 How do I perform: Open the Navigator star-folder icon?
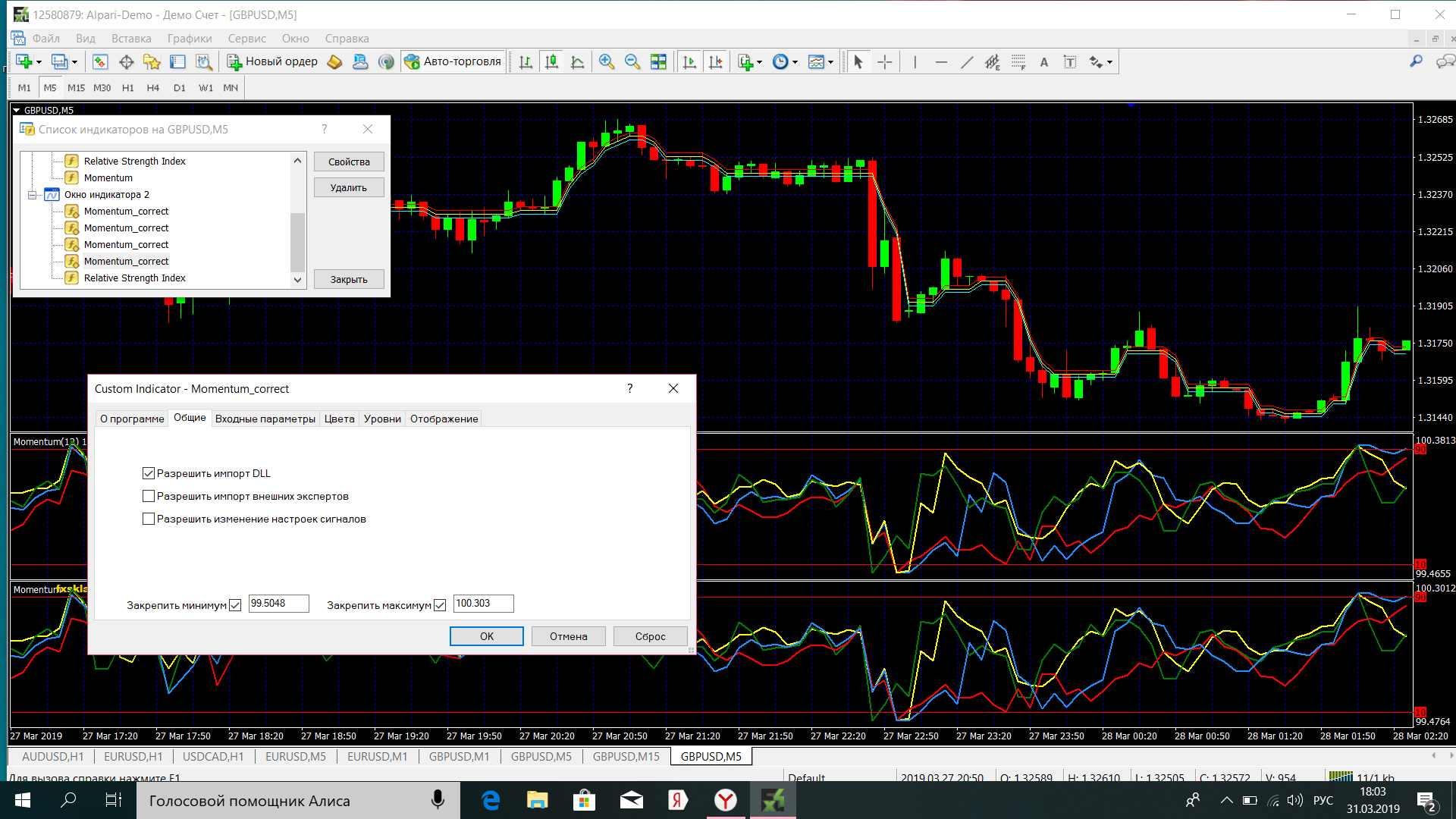tap(152, 62)
